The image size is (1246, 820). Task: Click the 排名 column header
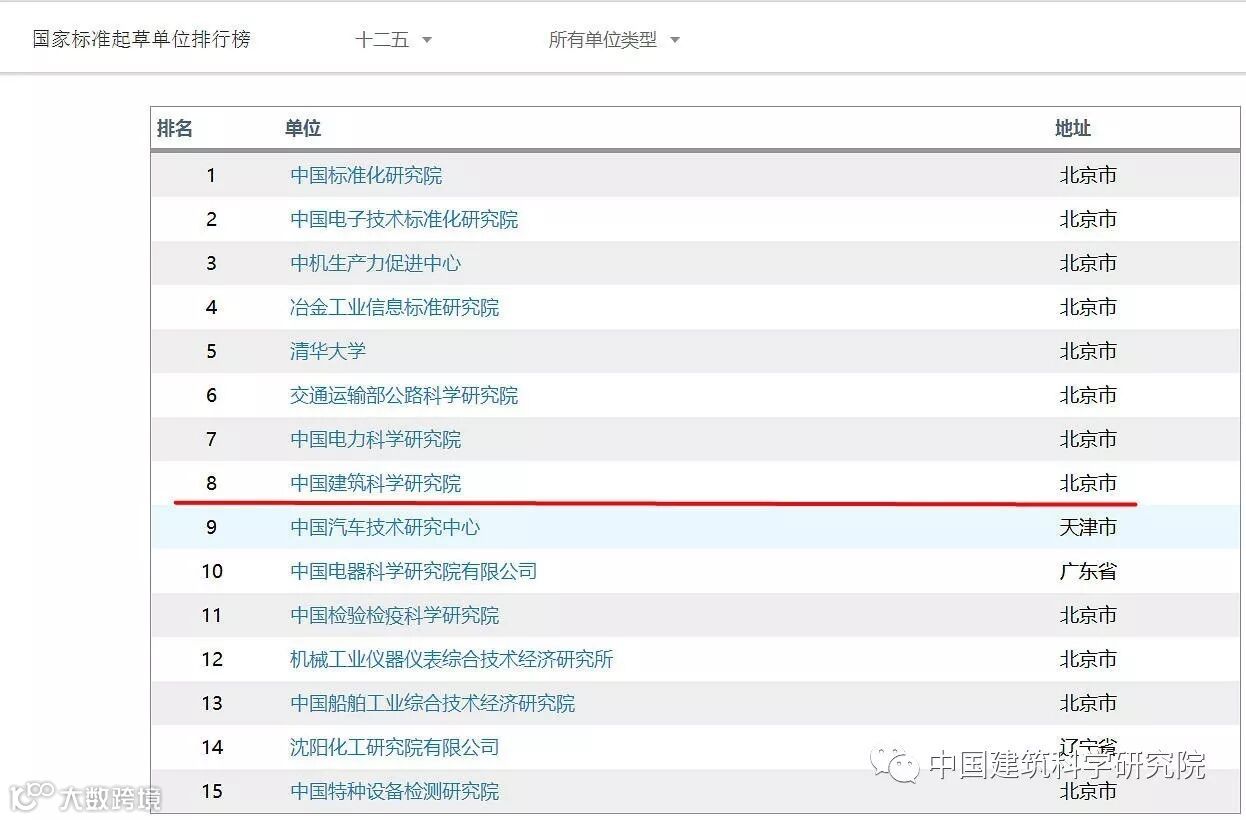point(175,128)
